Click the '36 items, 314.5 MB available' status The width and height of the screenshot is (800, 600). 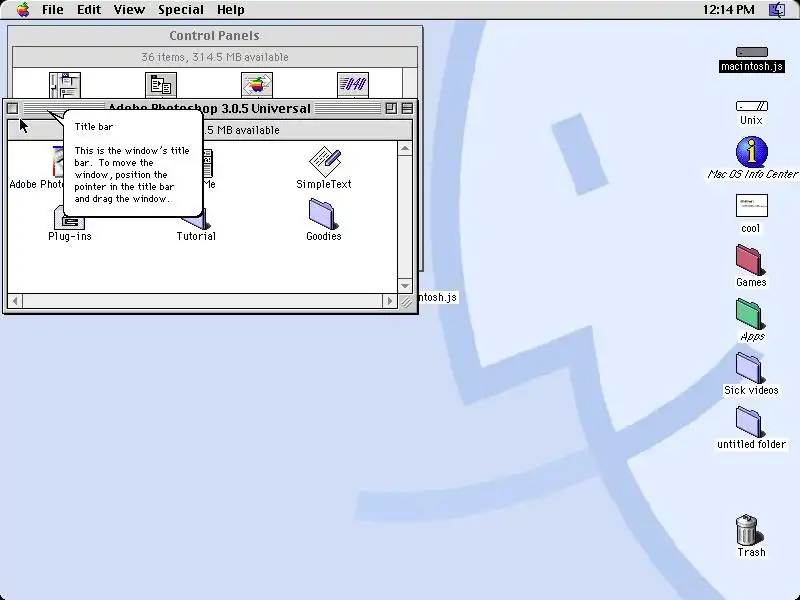(x=215, y=57)
